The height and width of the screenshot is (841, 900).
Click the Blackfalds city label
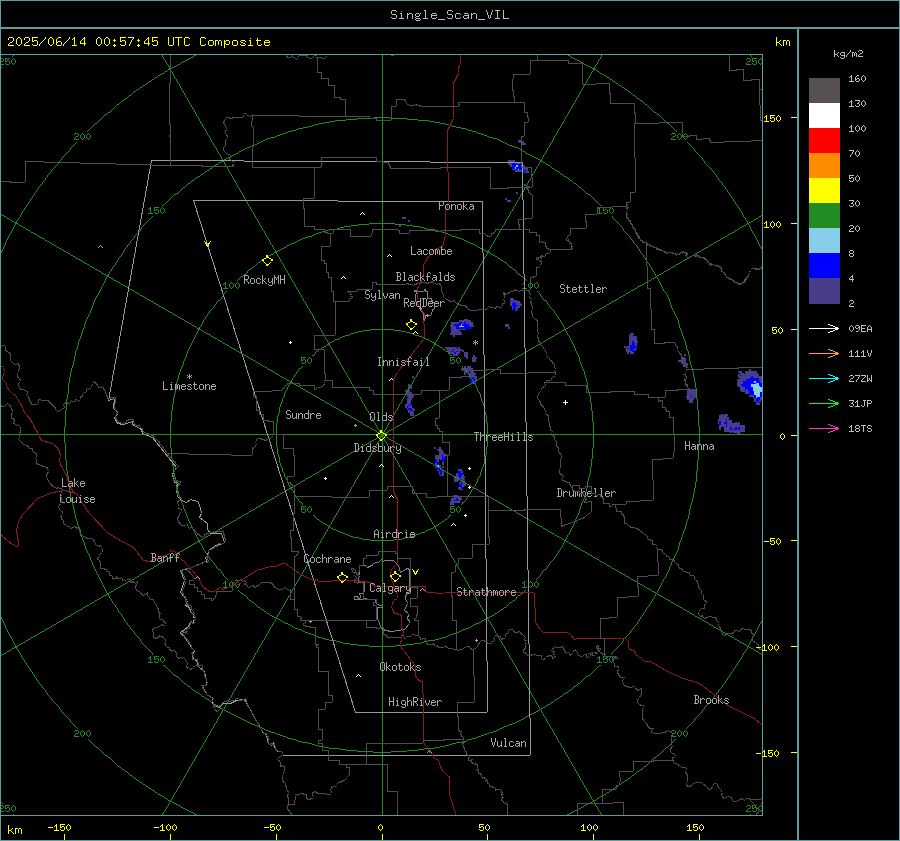425,277
